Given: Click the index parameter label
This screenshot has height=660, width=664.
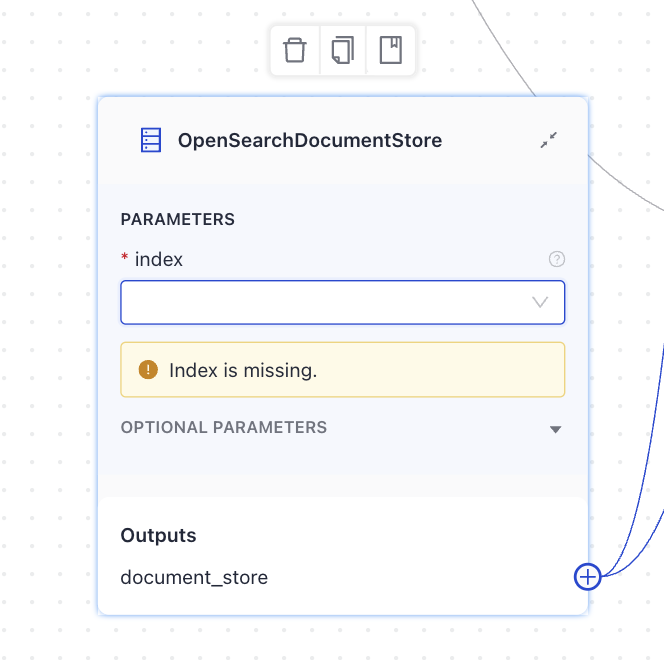Looking at the screenshot, I should (159, 259).
